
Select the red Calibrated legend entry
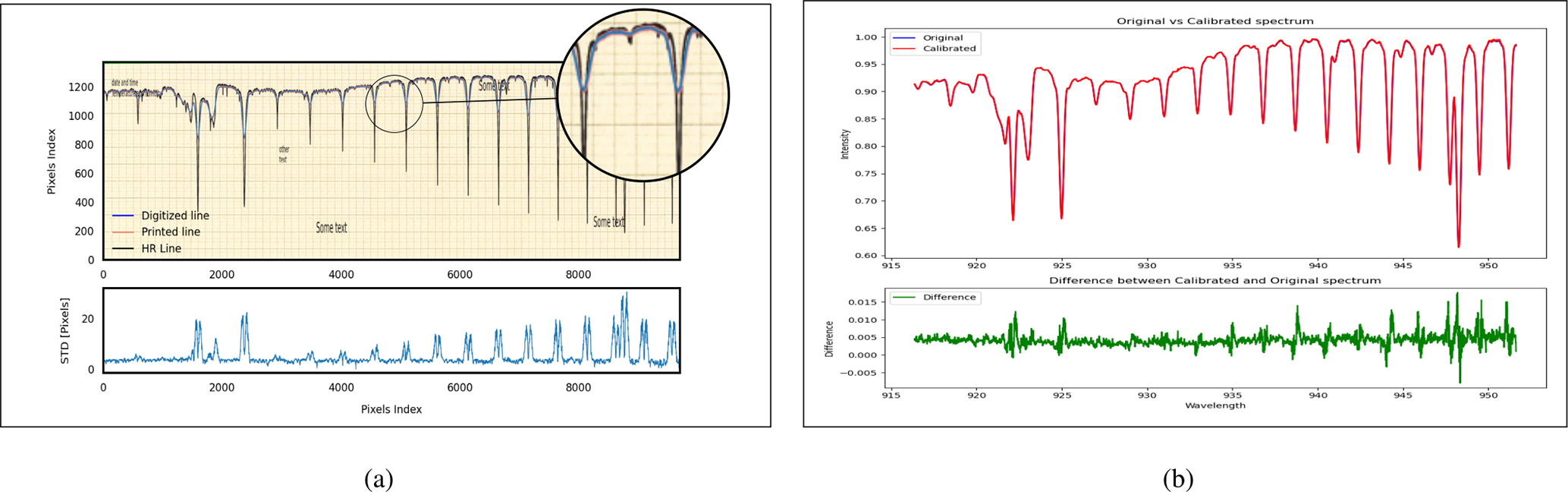948,49
